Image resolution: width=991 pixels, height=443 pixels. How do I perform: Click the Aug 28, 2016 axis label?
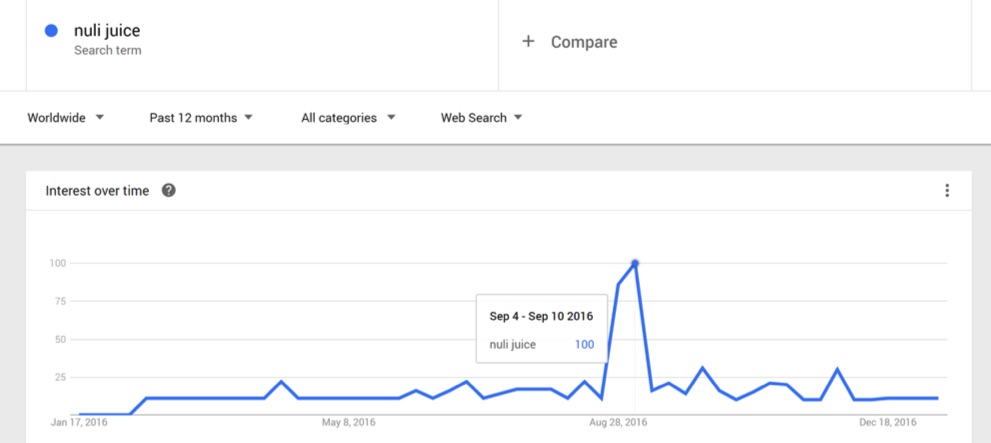tap(619, 422)
